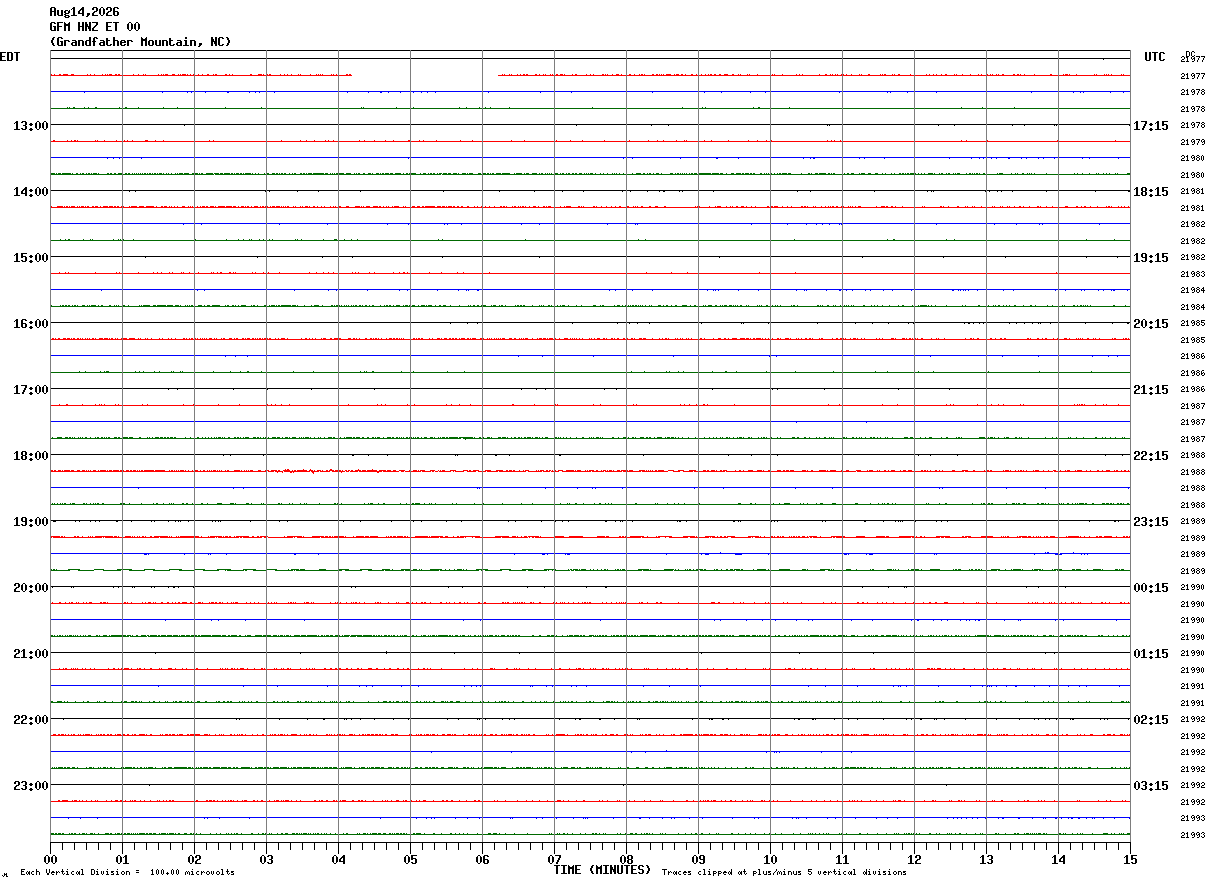The height and width of the screenshot is (886, 1210).
Task: Select the 23:00 EDT time label
Action: [30, 786]
